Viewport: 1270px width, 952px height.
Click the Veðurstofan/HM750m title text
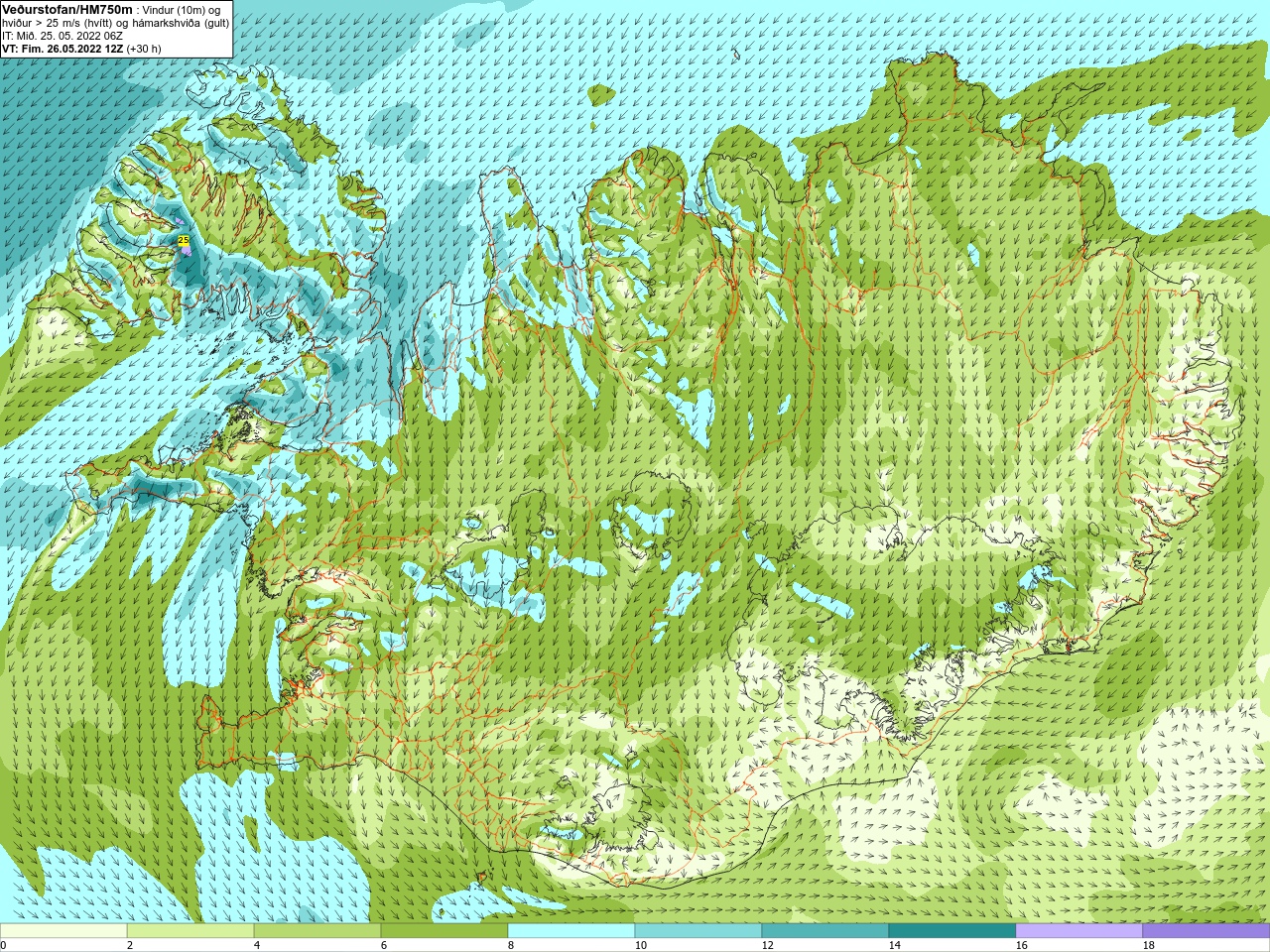pyautogui.click(x=67, y=9)
